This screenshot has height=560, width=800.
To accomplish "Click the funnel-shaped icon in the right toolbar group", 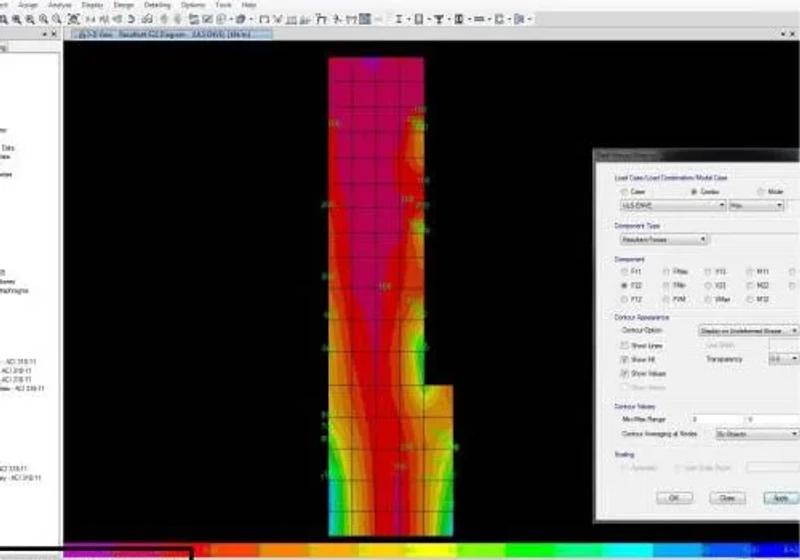I will click(x=438, y=19).
